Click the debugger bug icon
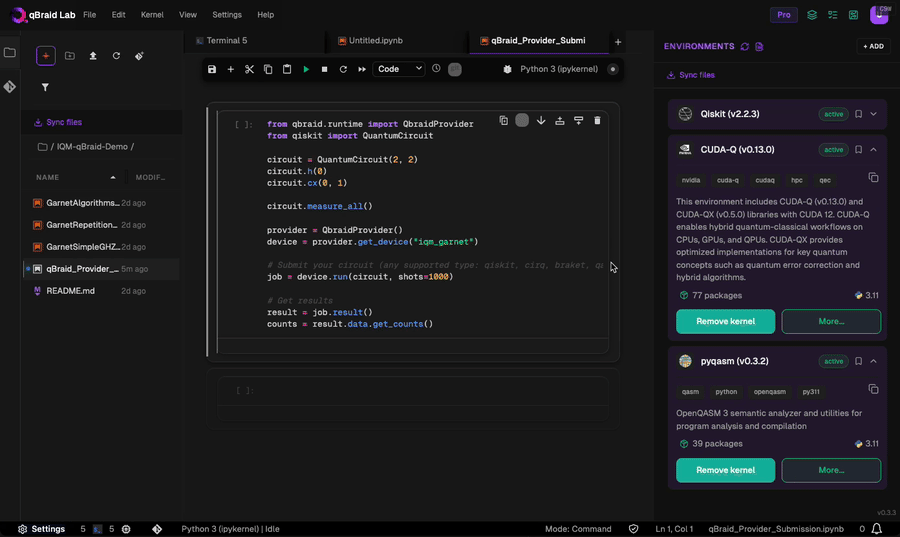The height and width of the screenshot is (537, 900). [507, 69]
